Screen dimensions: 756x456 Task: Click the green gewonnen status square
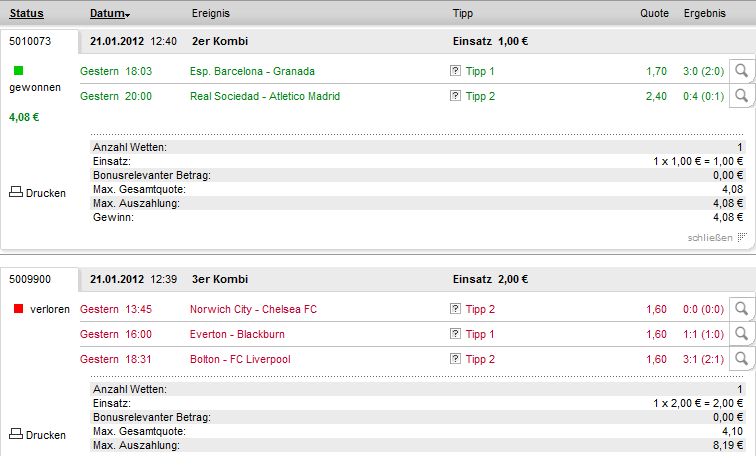pyautogui.click(x=19, y=71)
